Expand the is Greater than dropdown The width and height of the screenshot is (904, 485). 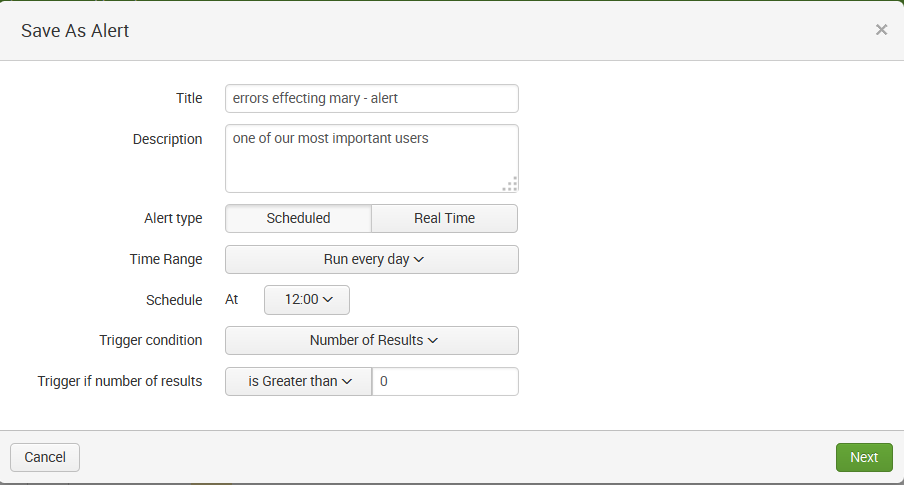[298, 381]
